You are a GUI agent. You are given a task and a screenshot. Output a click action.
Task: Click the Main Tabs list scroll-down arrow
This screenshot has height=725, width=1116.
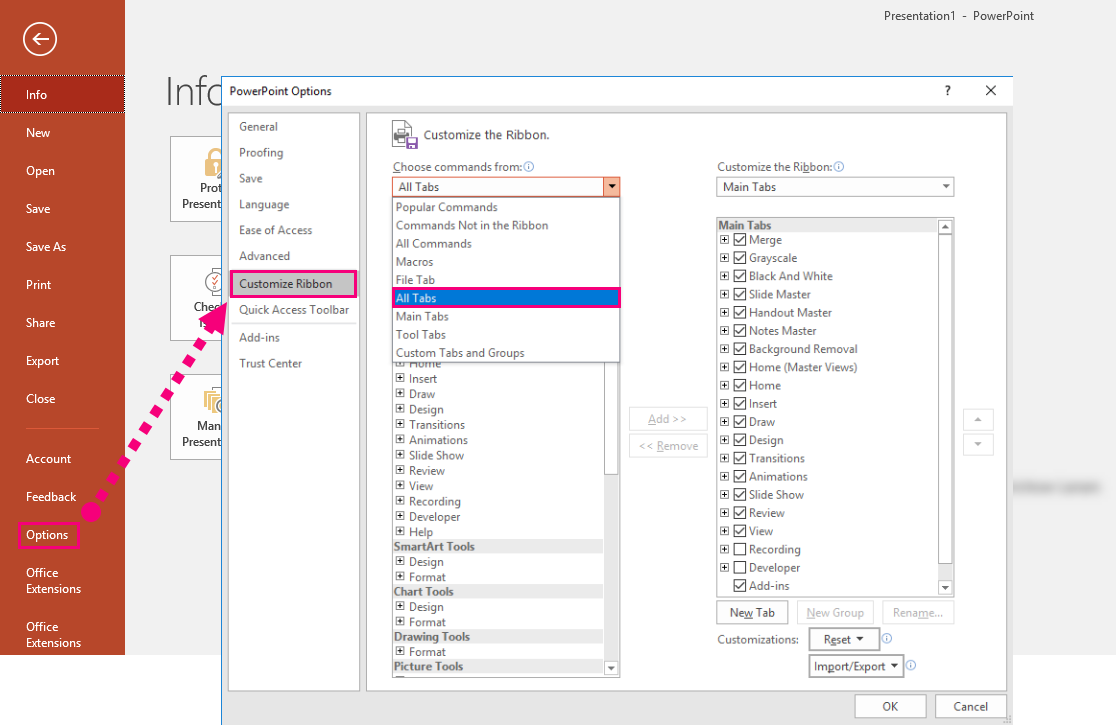point(945,588)
